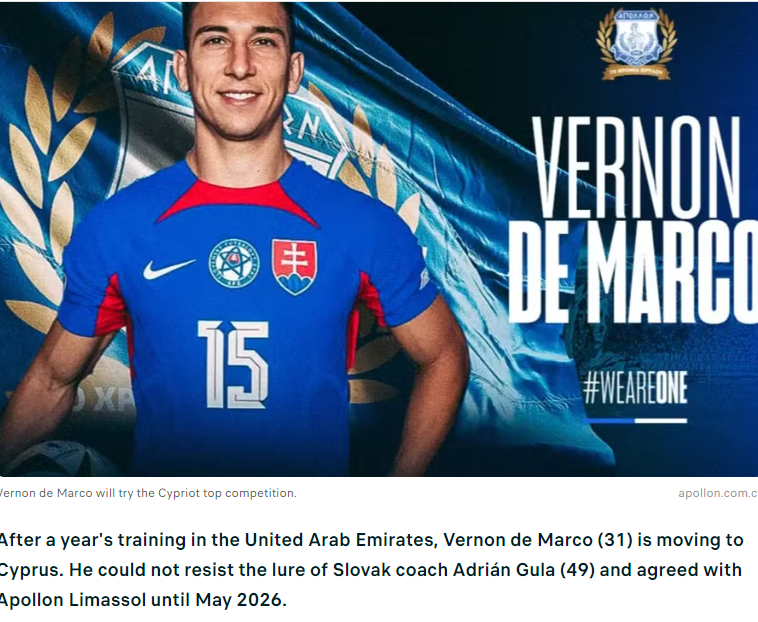Click the DE MARCO headline text
The height and width of the screenshot is (622, 758).
[633, 271]
